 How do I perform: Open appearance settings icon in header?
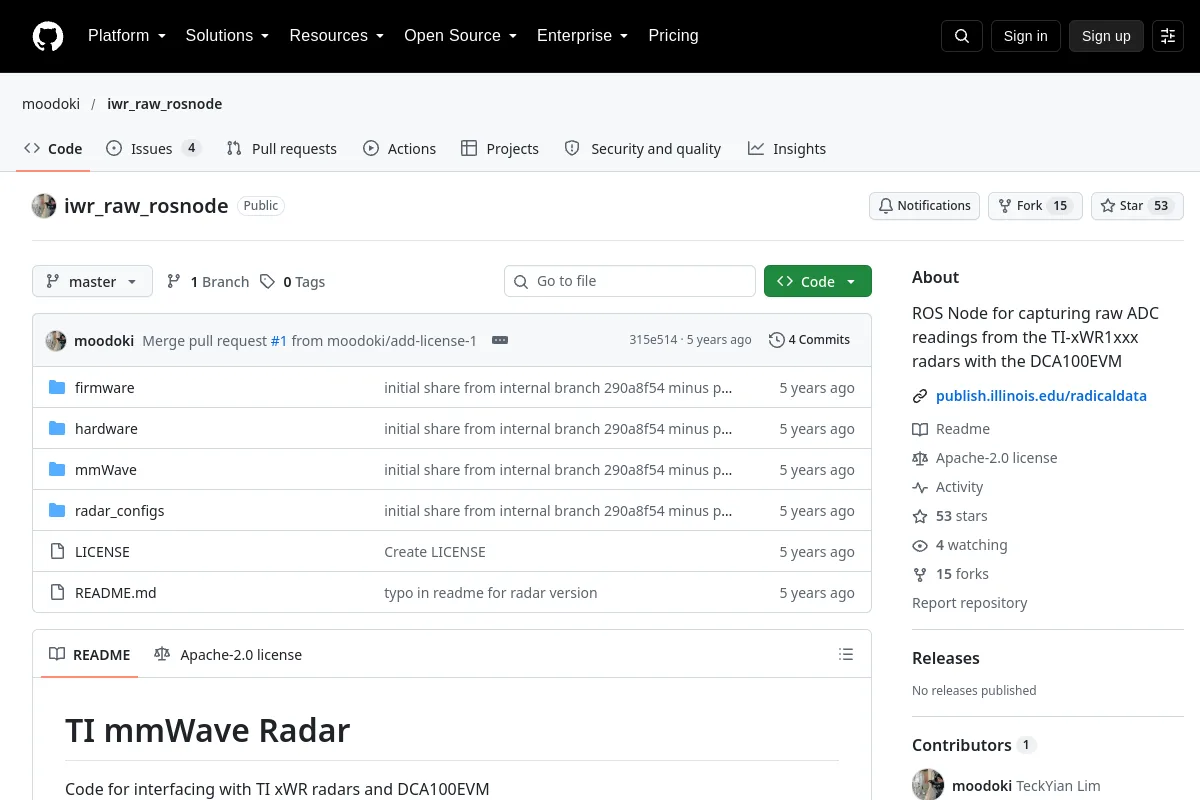click(1168, 36)
